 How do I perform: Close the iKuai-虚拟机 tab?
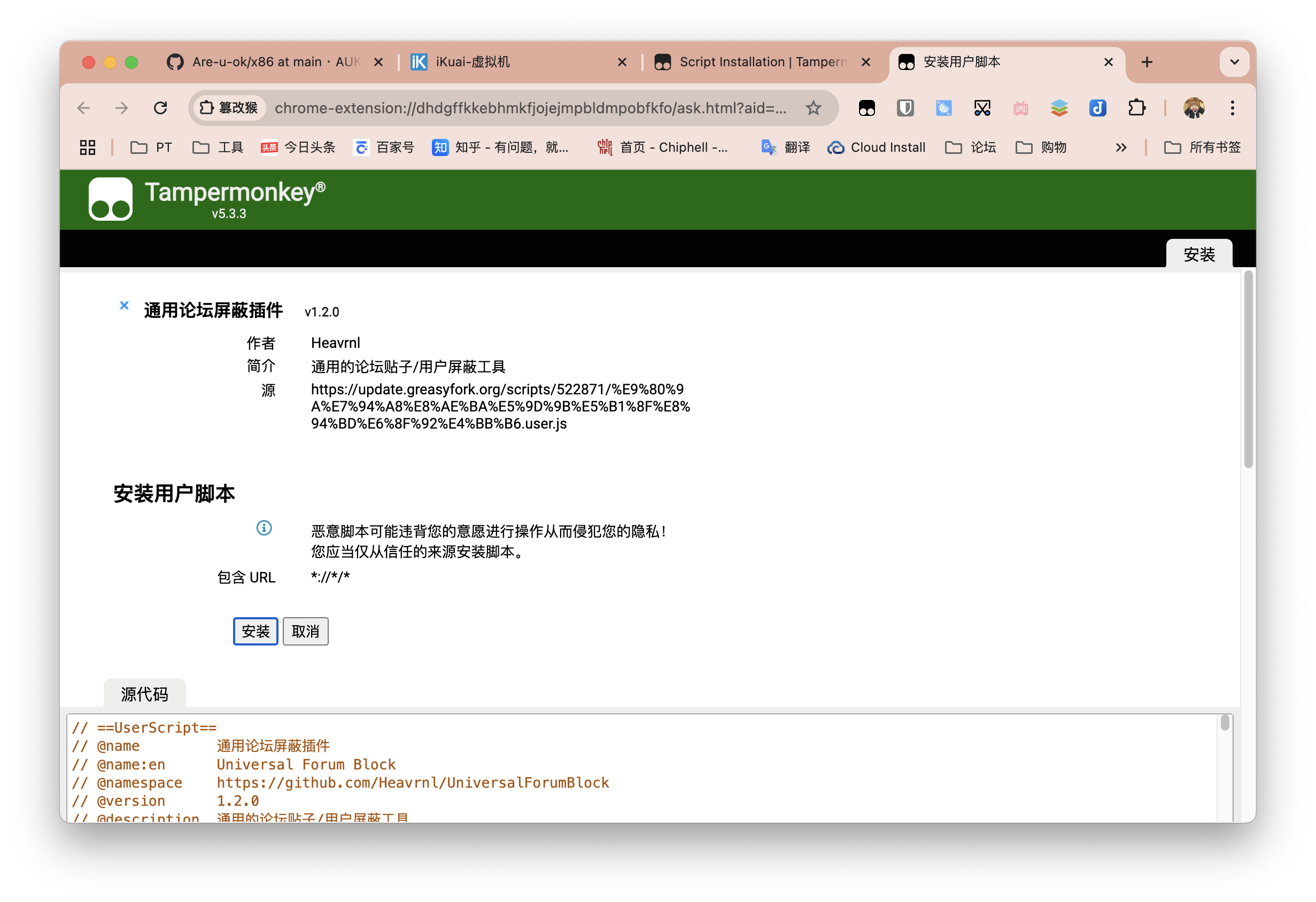(622, 62)
